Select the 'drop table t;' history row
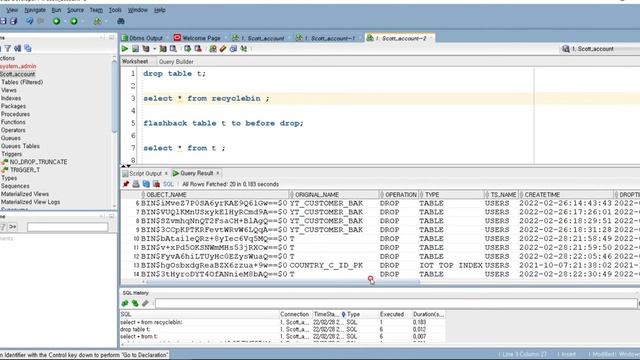The image size is (640, 360). click(282, 329)
